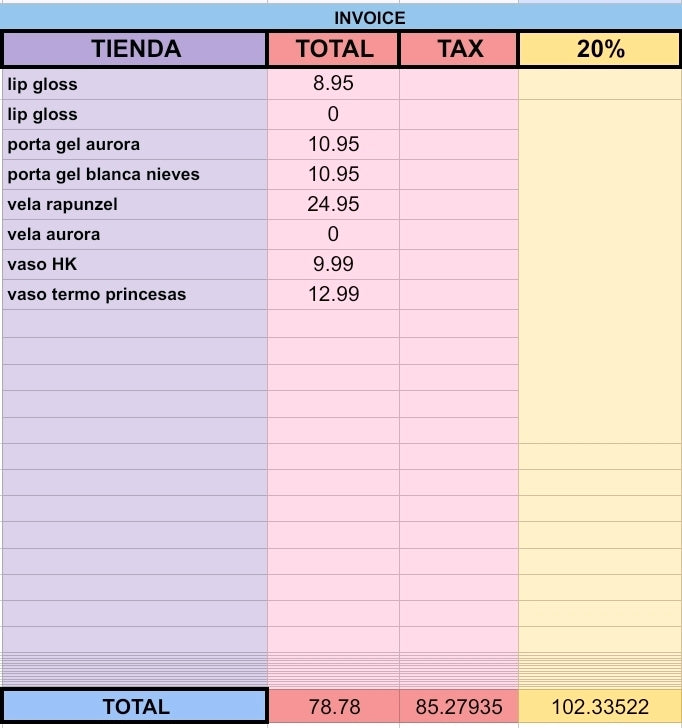Select the 102.33522 total cell

click(600, 706)
